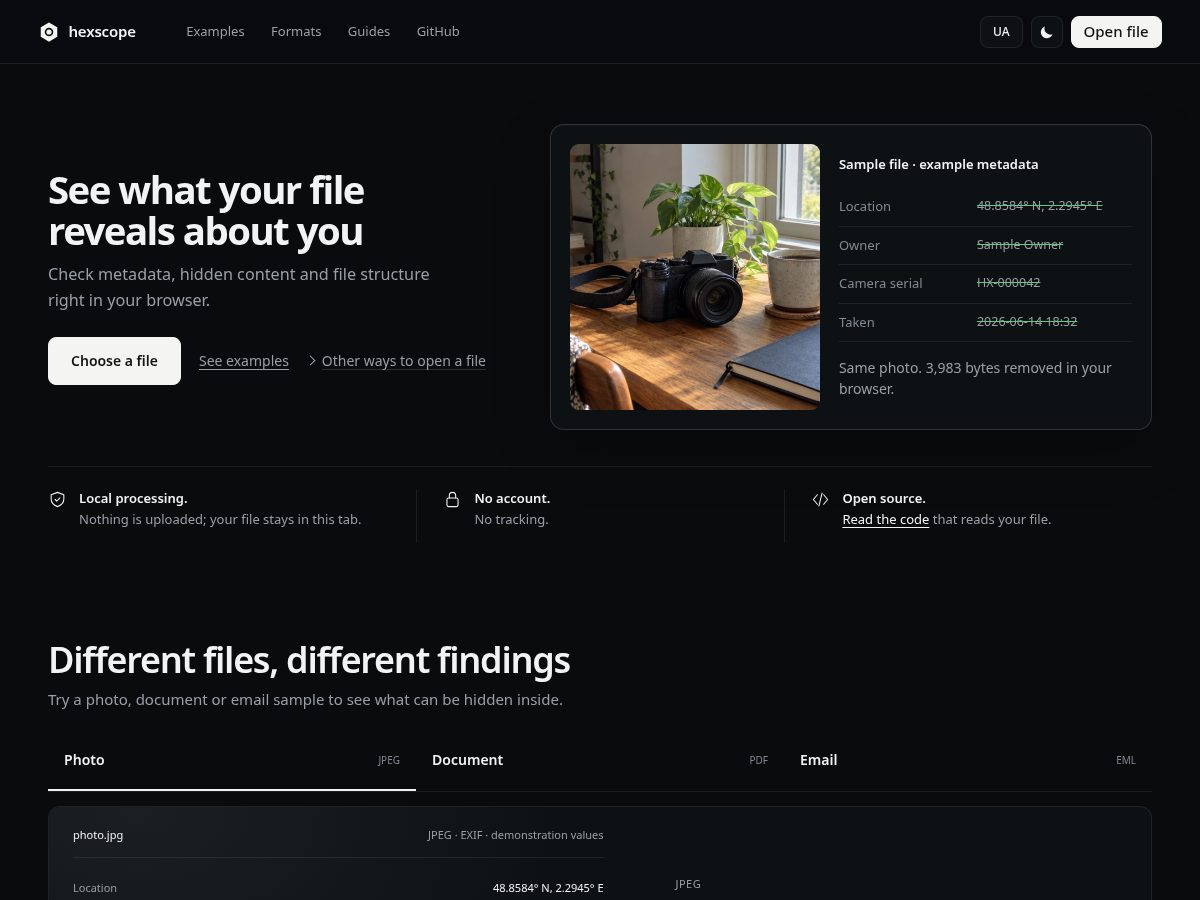This screenshot has height=900, width=1200.
Task: Click the No tracking text
Action: [x=511, y=520]
